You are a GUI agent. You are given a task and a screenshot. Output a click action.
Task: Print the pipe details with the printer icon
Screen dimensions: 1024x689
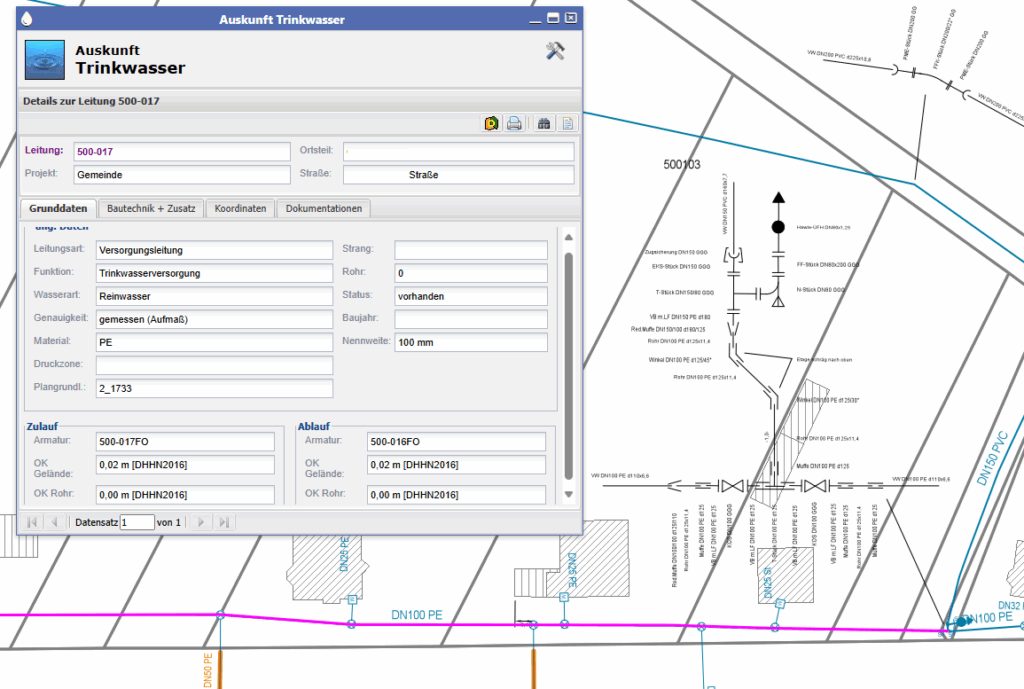click(x=514, y=123)
